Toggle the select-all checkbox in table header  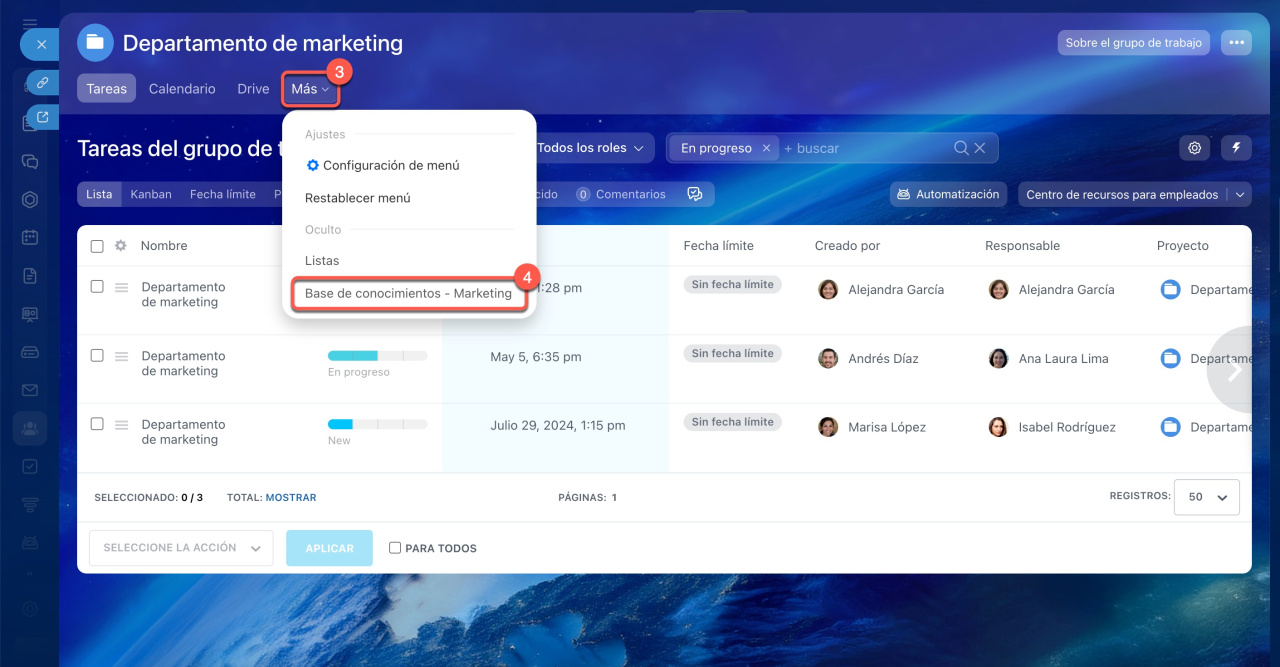(97, 246)
